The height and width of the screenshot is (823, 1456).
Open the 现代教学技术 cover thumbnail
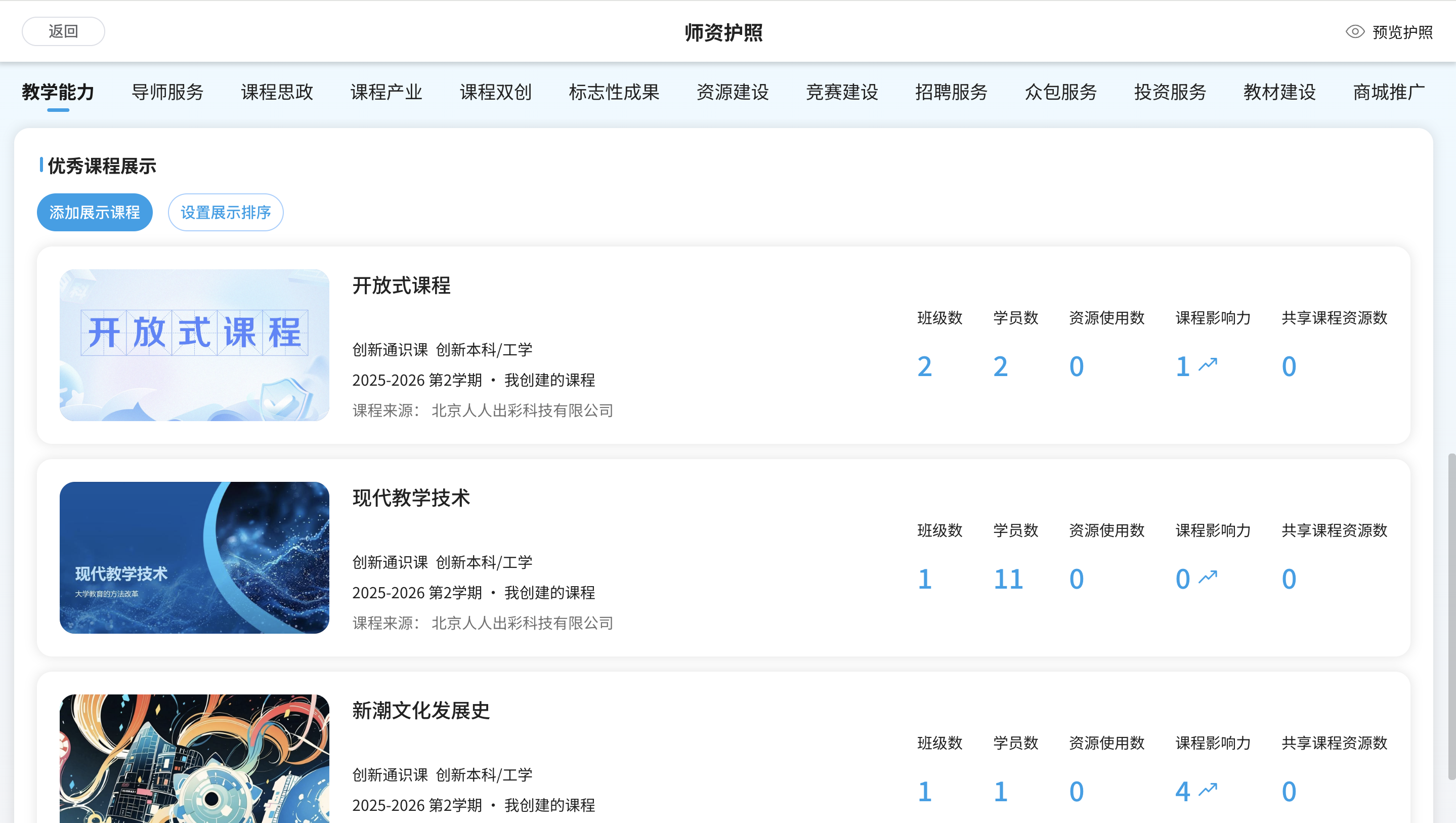(194, 558)
